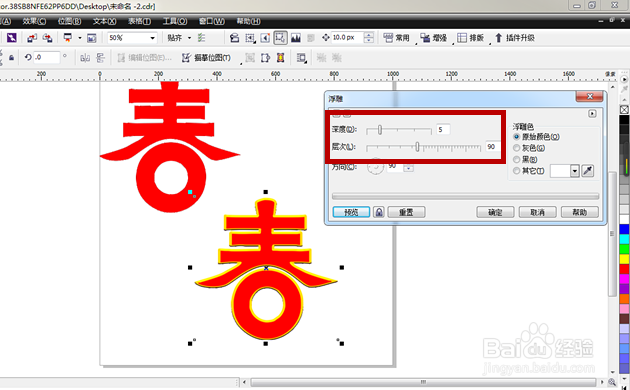The image size is (630, 390).
Task: Open the 增强 toolbar group
Action: 434,38
